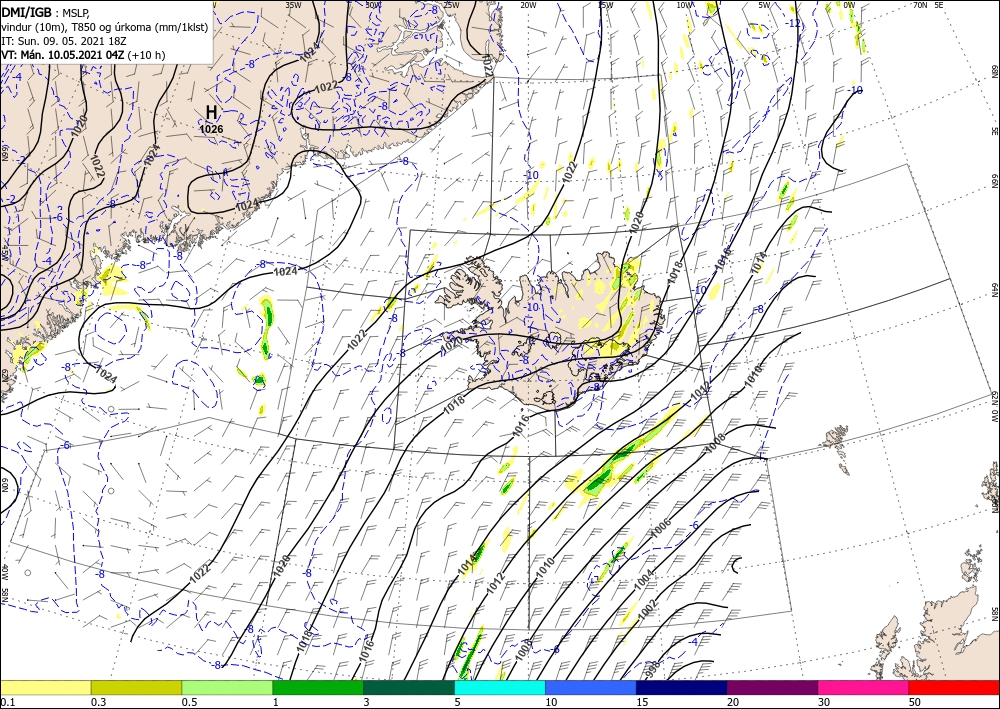Select the green 1–3 mm legend swatch

click(x=318, y=687)
